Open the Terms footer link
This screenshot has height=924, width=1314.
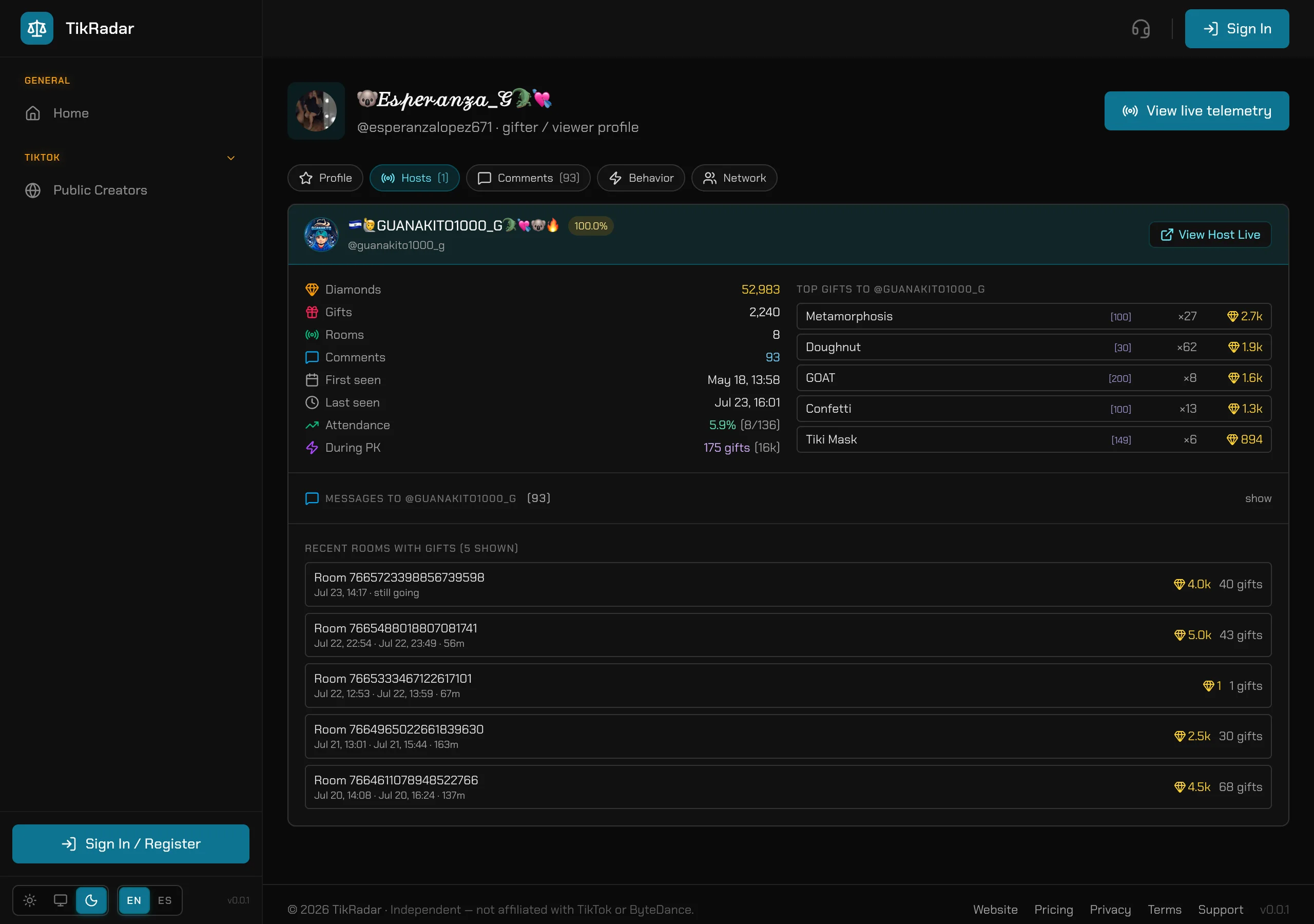coord(1165,910)
